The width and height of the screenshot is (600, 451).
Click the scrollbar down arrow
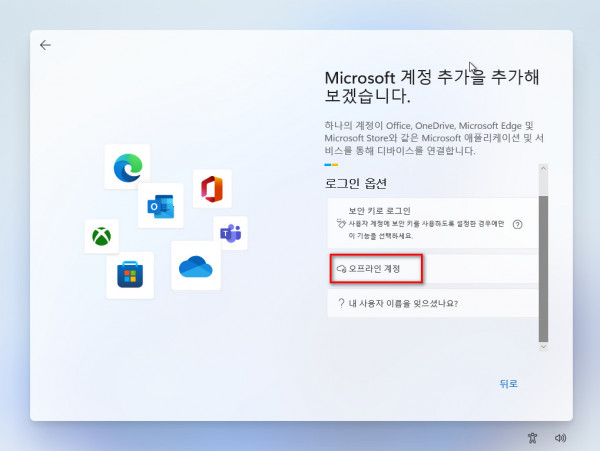click(x=543, y=347)
